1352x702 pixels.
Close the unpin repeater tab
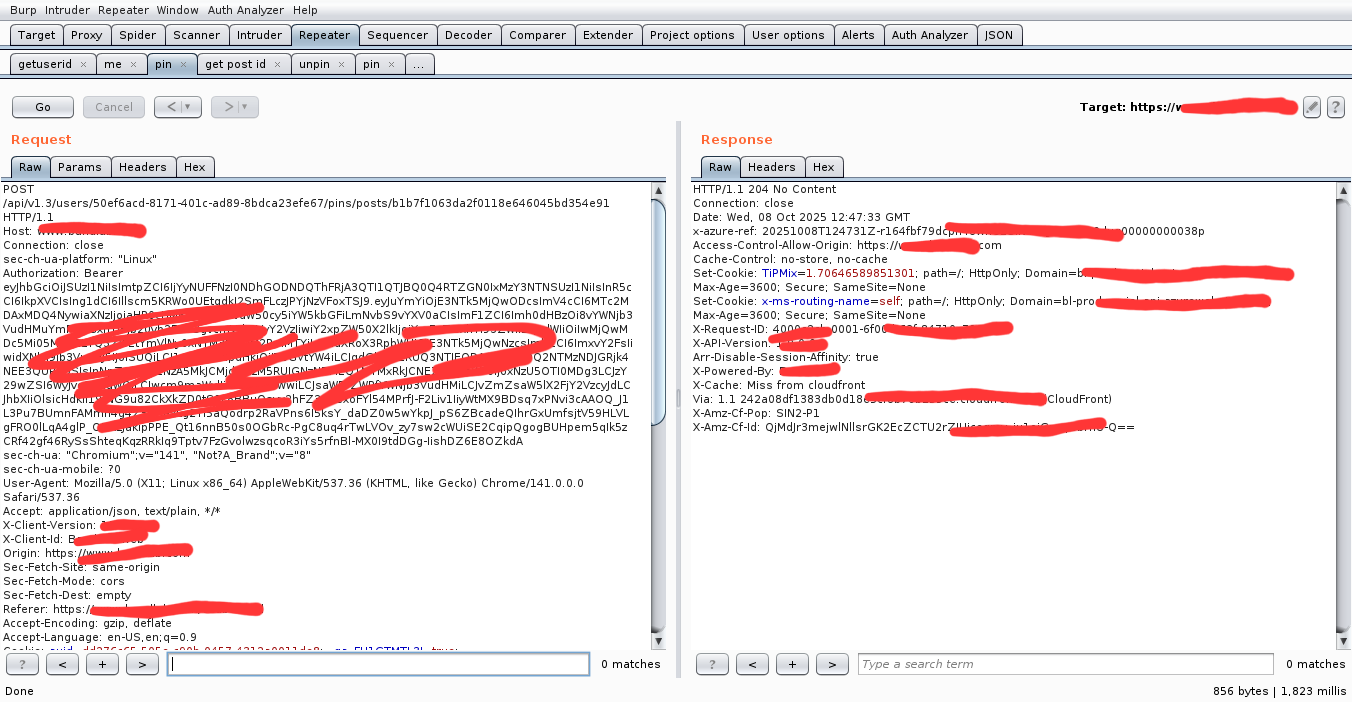(341, 64)
